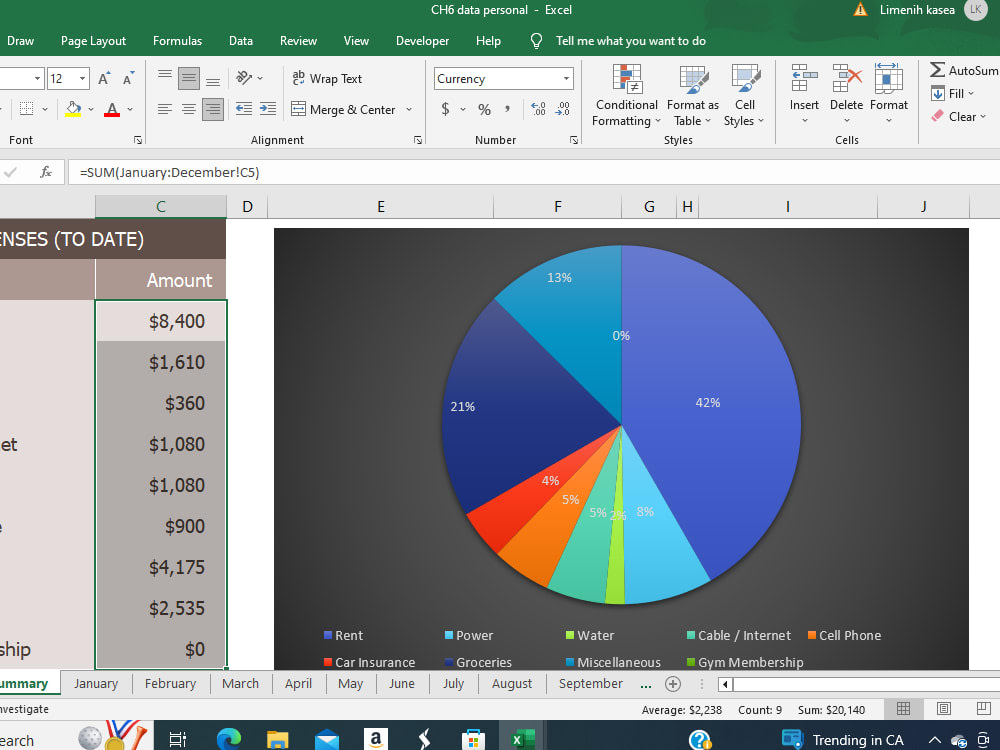
Task: Click the Delete cells button
Action: (x=846, y=96)
